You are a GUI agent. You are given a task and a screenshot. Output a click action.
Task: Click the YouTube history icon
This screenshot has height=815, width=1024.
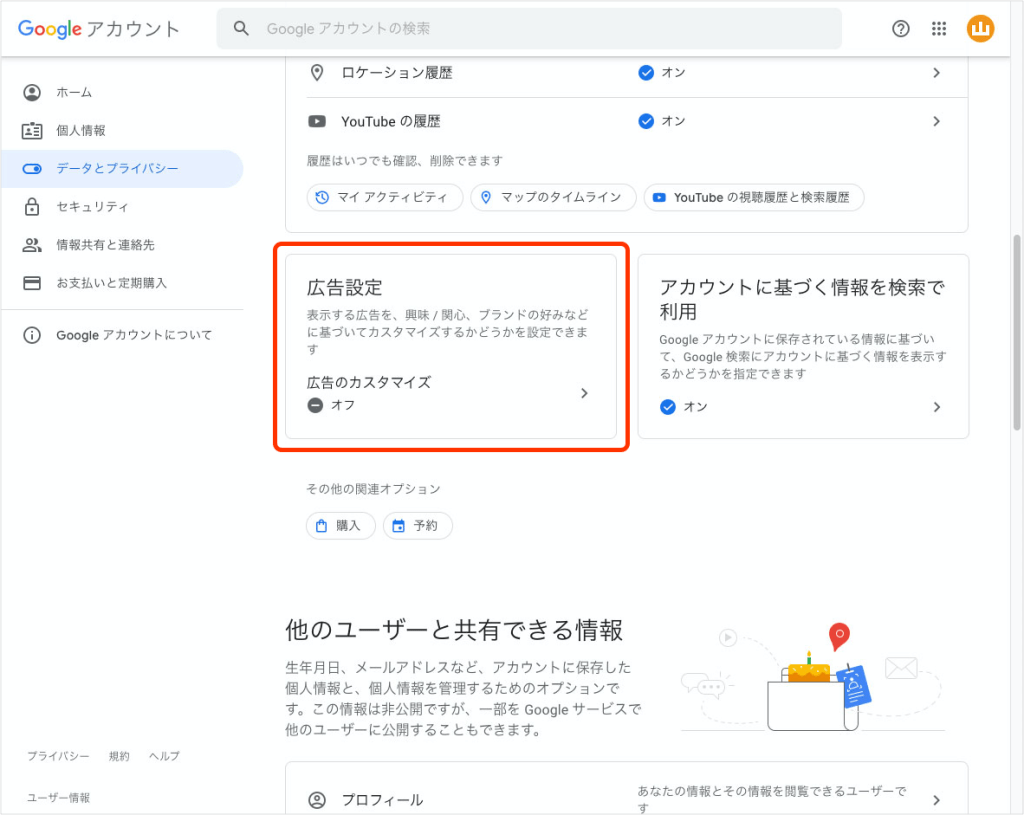[317, 121]
